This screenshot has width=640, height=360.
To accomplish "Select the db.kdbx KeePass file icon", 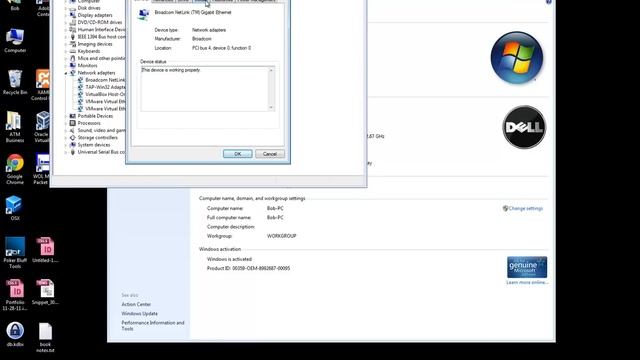I will tap(15, 334).
